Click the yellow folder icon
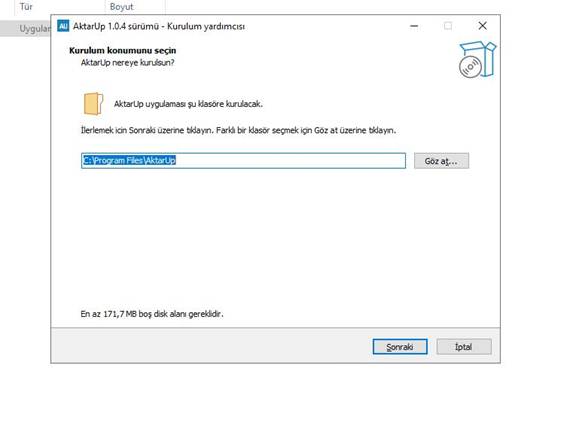The height and width of the screenshot is (423, 567). 93,104
